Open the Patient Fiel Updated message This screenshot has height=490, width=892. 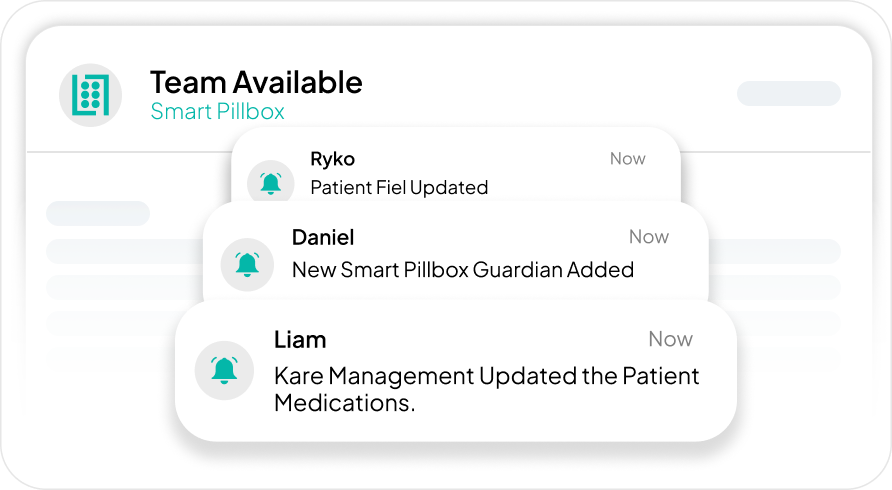point(399,187)
